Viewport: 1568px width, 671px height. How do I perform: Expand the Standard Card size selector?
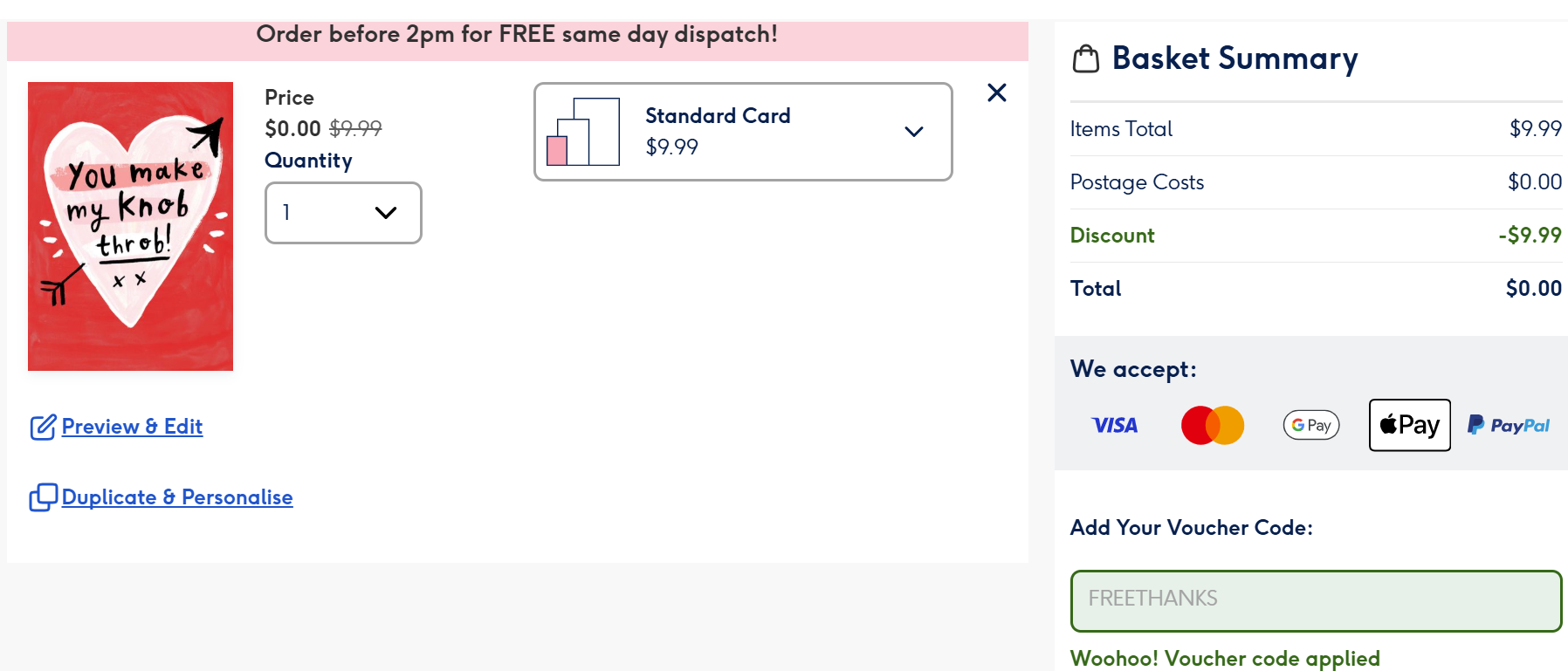click(x=742, y=132)
